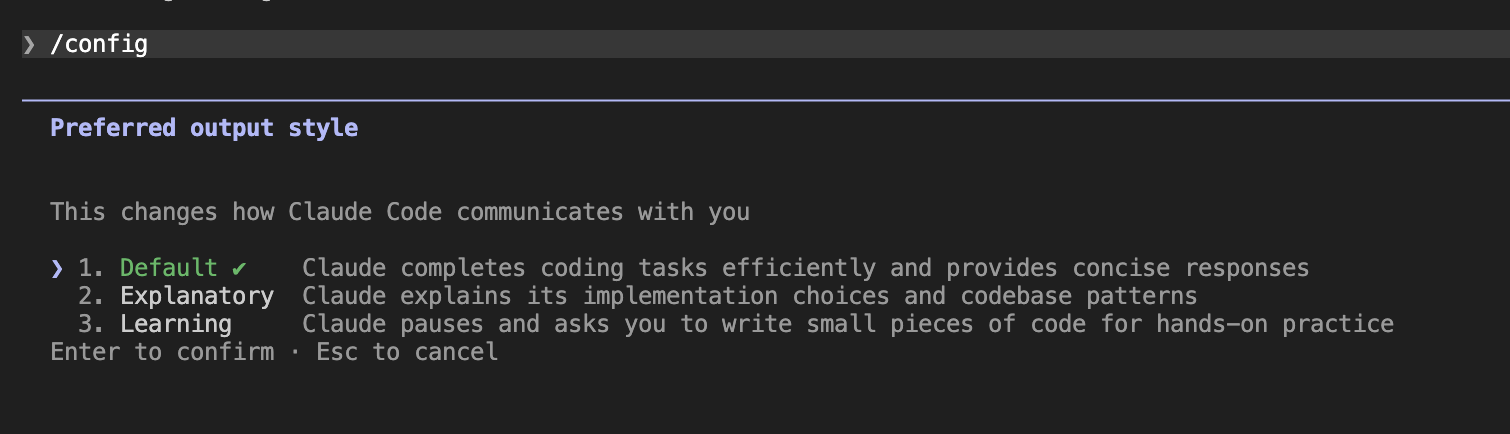Click the middle dot between Enter and Esc hints
The width and height of the screenshot is (1510, 434).
click(x=295, y=352)
